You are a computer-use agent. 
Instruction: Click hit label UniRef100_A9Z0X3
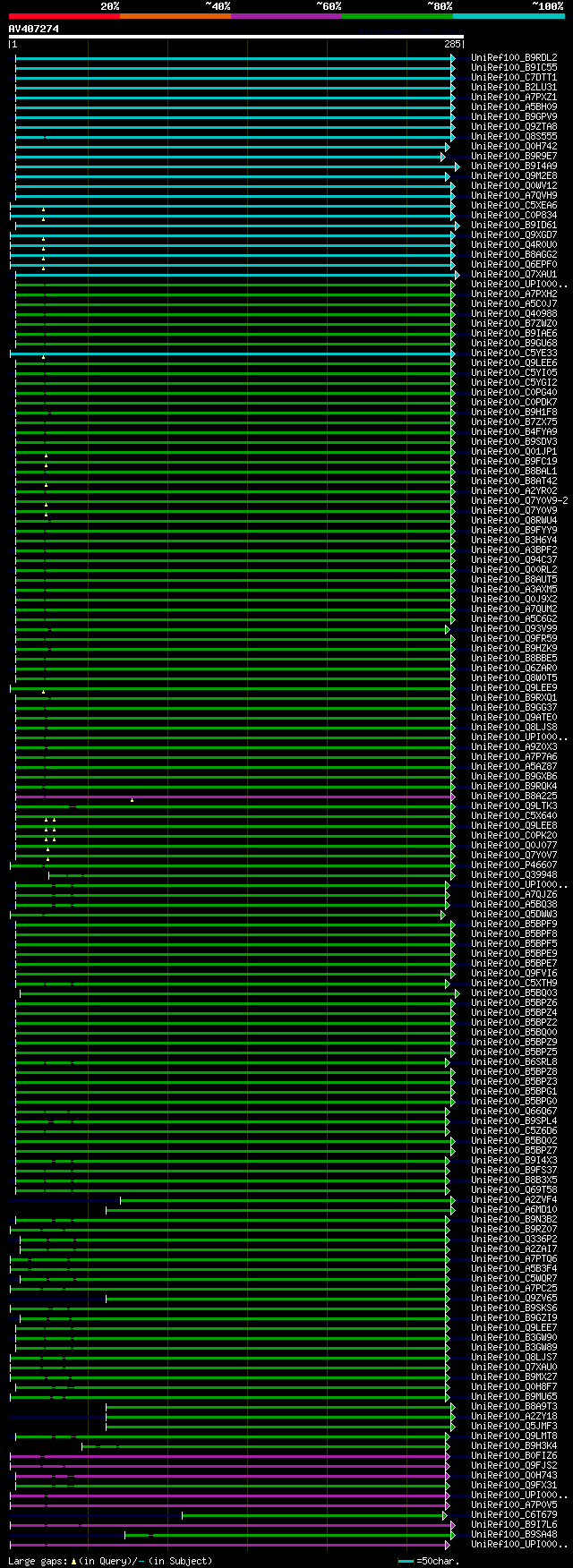click(x=514, y=746)
